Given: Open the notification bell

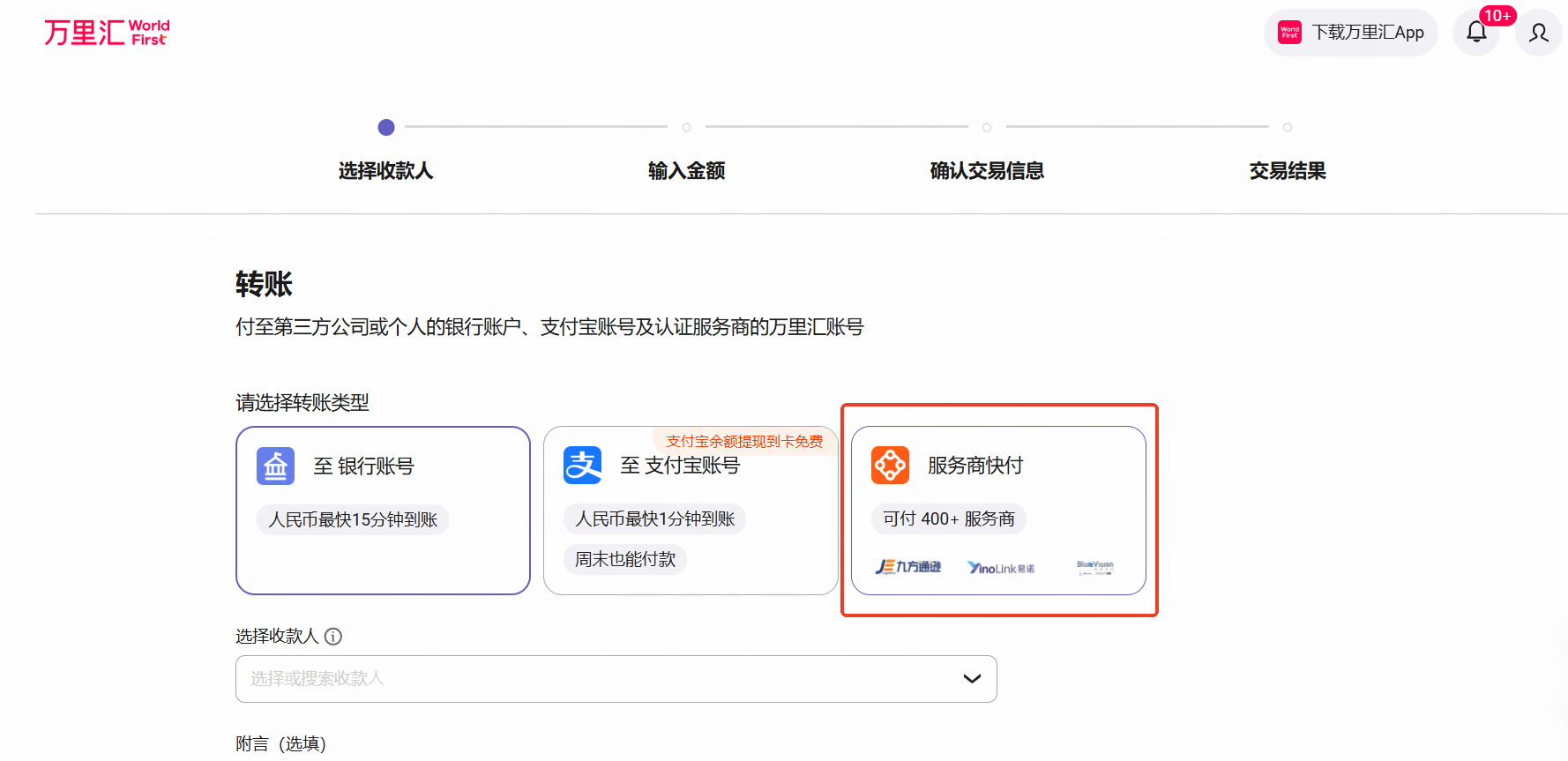Looking at the screenshot, I should pos(1476,33).
